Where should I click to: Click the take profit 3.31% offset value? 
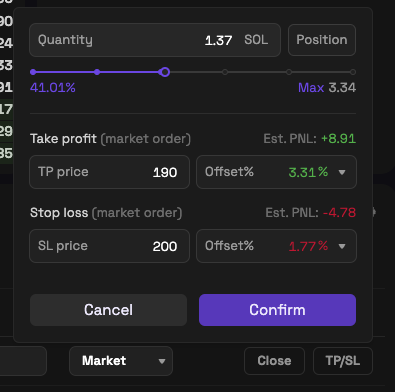308,172
